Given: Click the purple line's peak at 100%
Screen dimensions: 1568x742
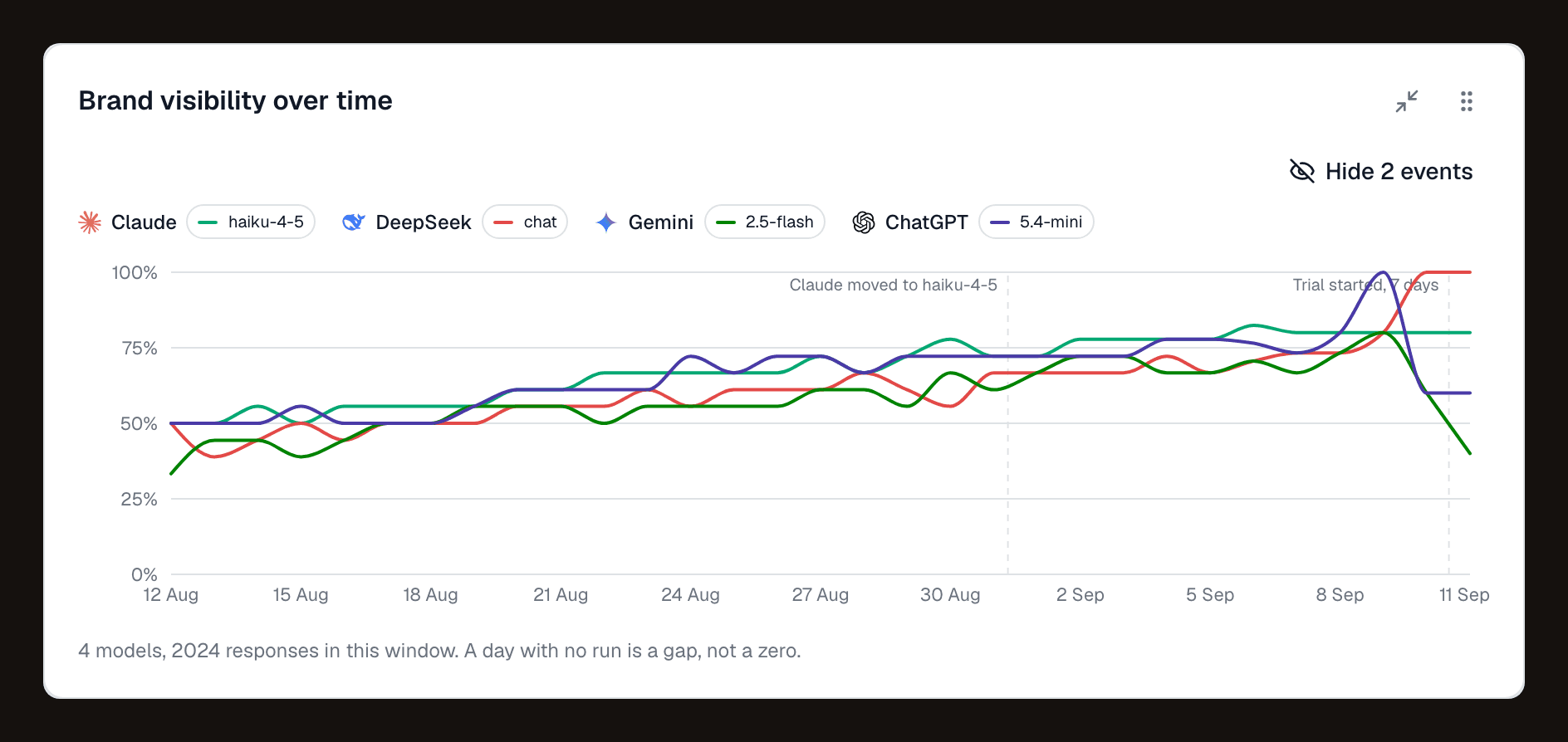Looking at the screenshot, I should click(x=1383, y=272).
